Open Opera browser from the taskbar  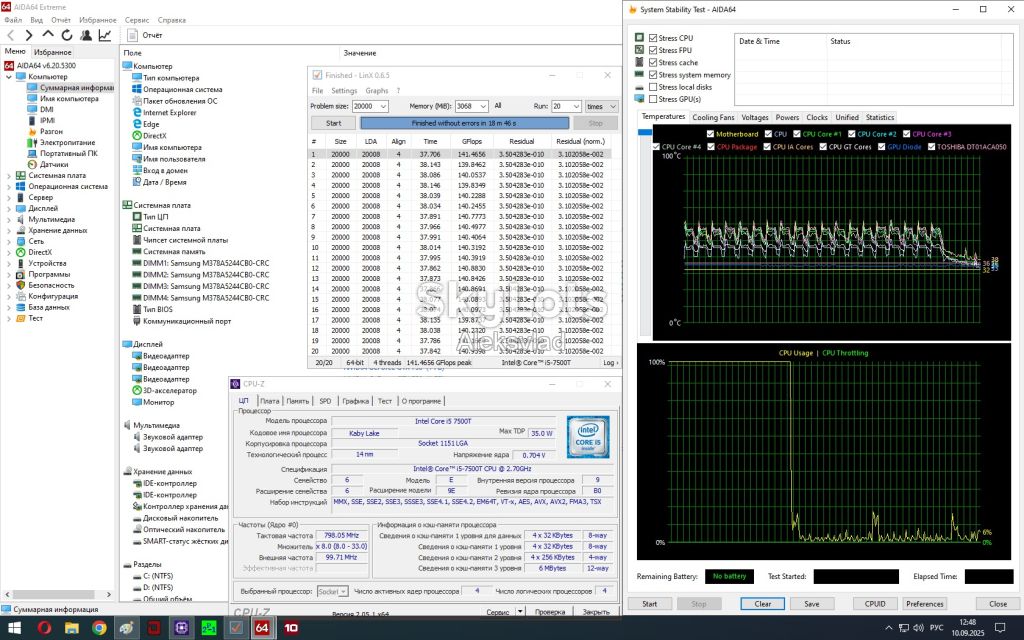pos(44,628)
